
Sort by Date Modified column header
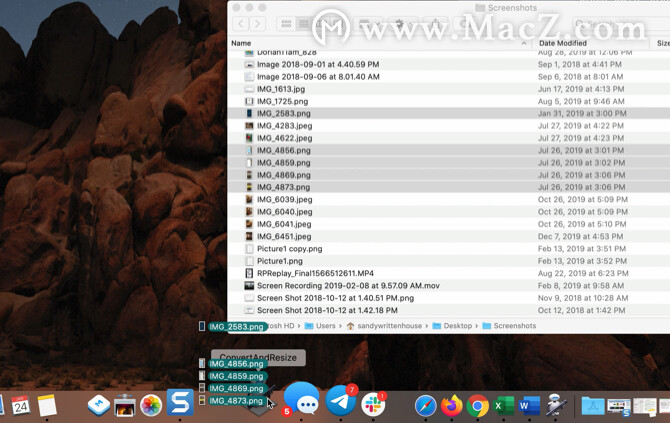click(x=562, y=43)
